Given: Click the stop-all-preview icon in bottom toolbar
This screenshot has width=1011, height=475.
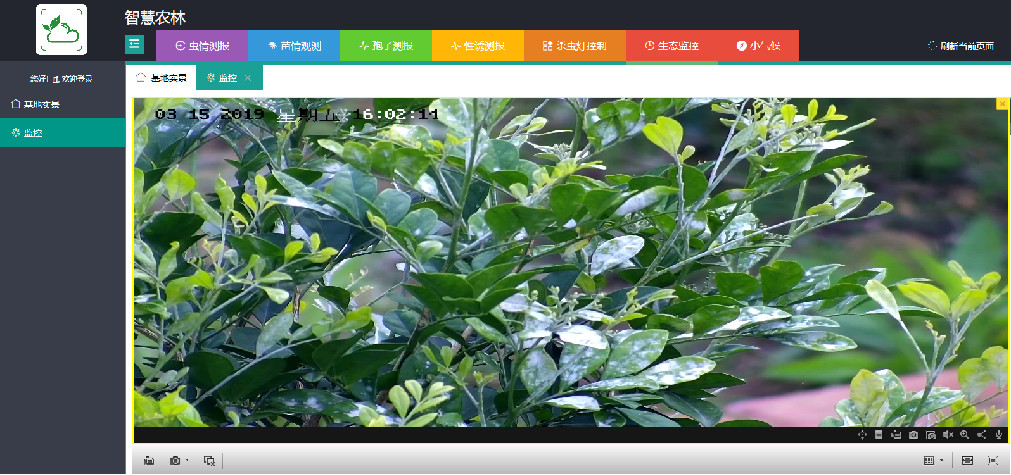Looking at the screenshot, I should (209, 461).
